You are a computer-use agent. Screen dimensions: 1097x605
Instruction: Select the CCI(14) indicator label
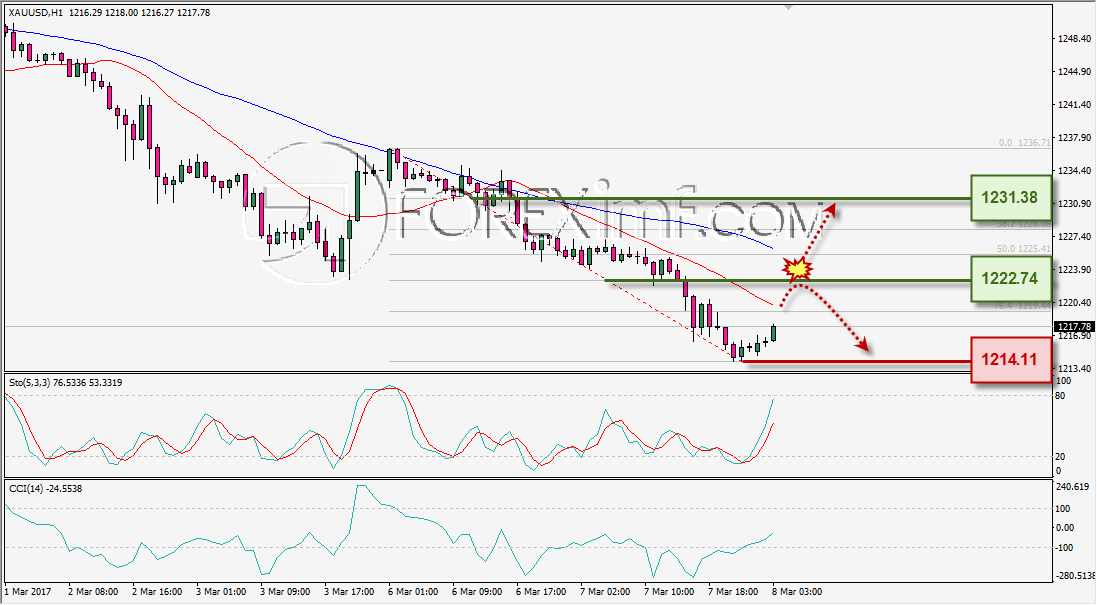click(x=45, y=489)
